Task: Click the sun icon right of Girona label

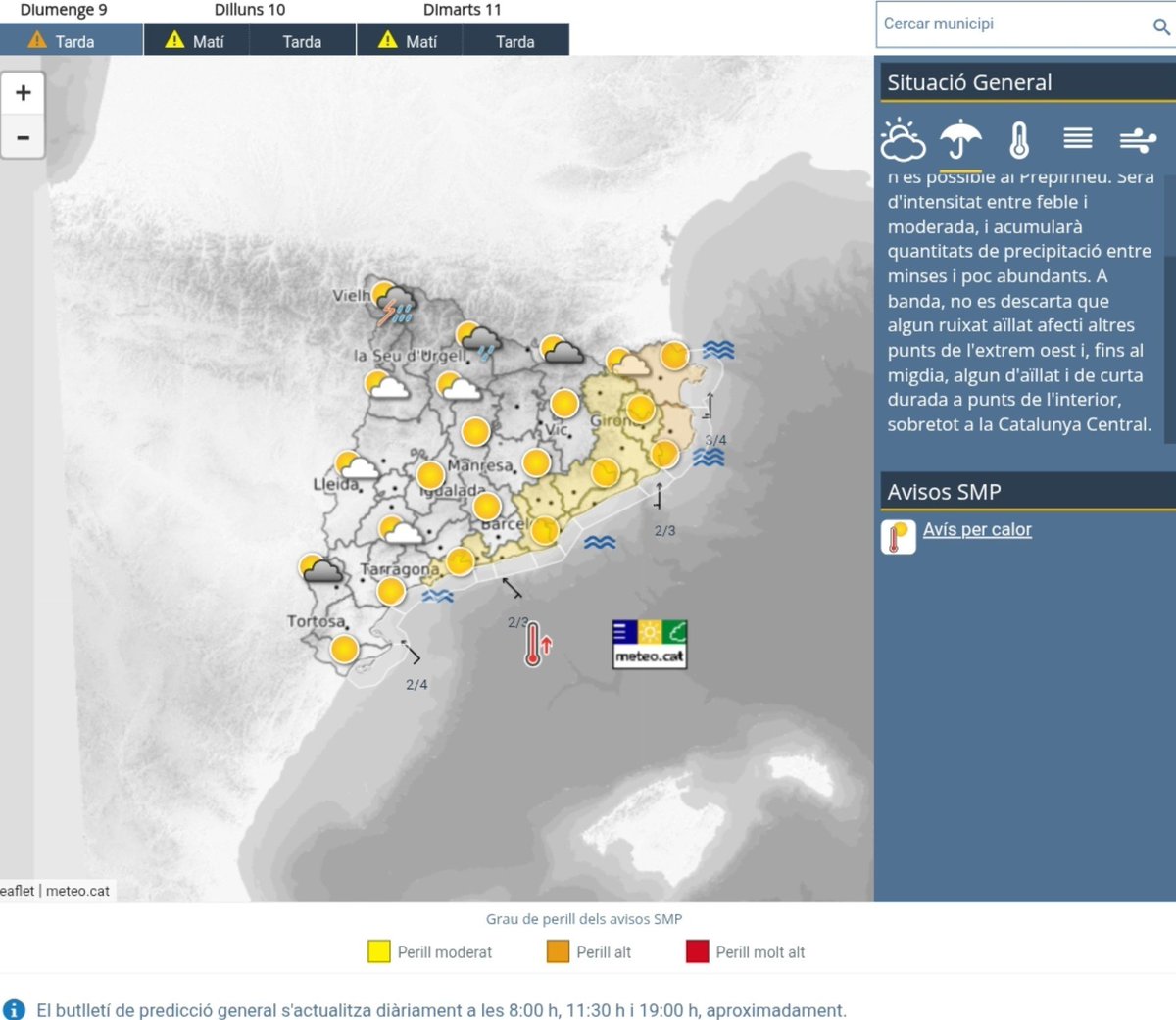Action: click(x=640, y=409)
